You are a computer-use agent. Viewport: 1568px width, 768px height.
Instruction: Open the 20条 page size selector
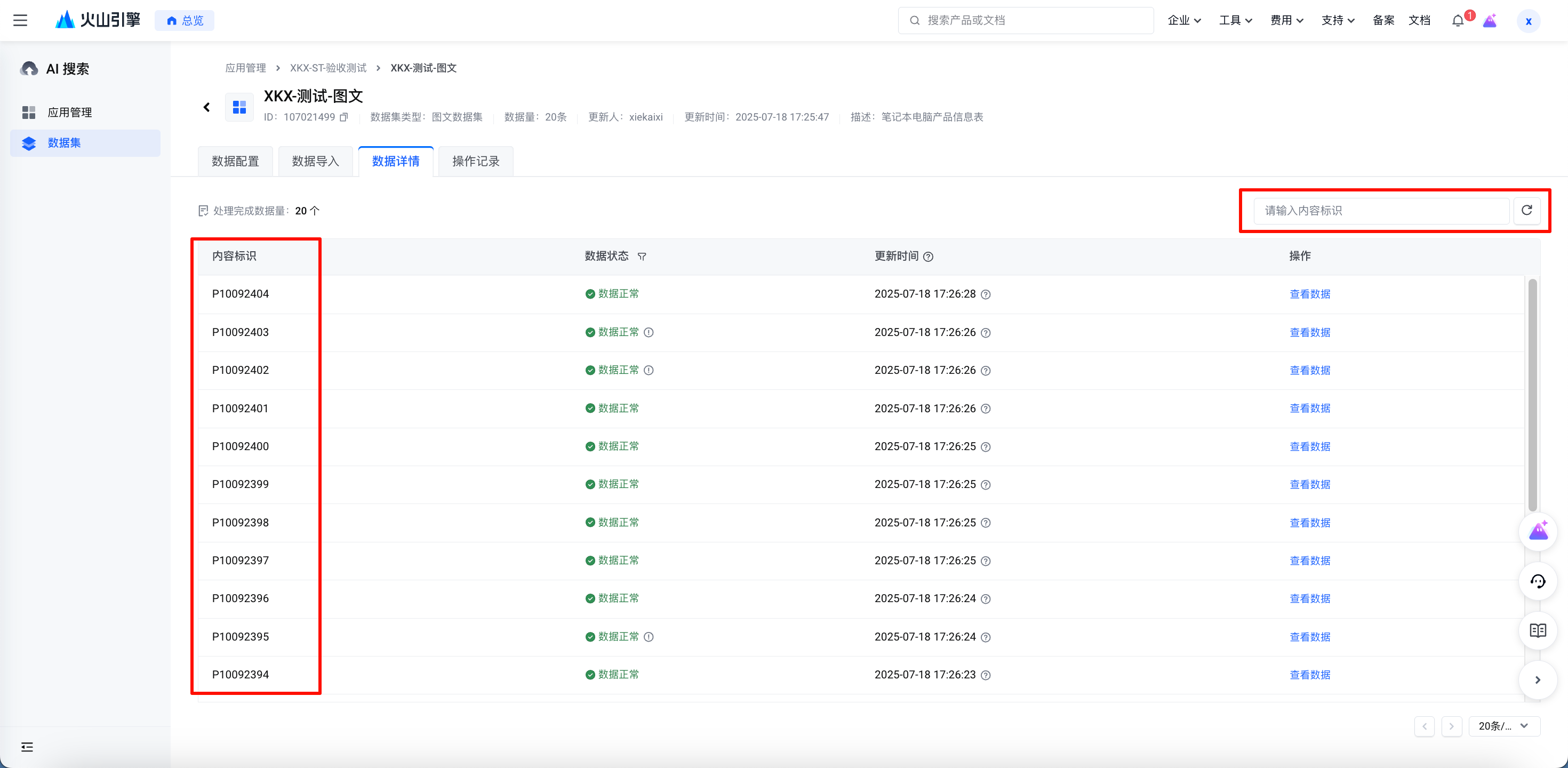(1503, 725)
